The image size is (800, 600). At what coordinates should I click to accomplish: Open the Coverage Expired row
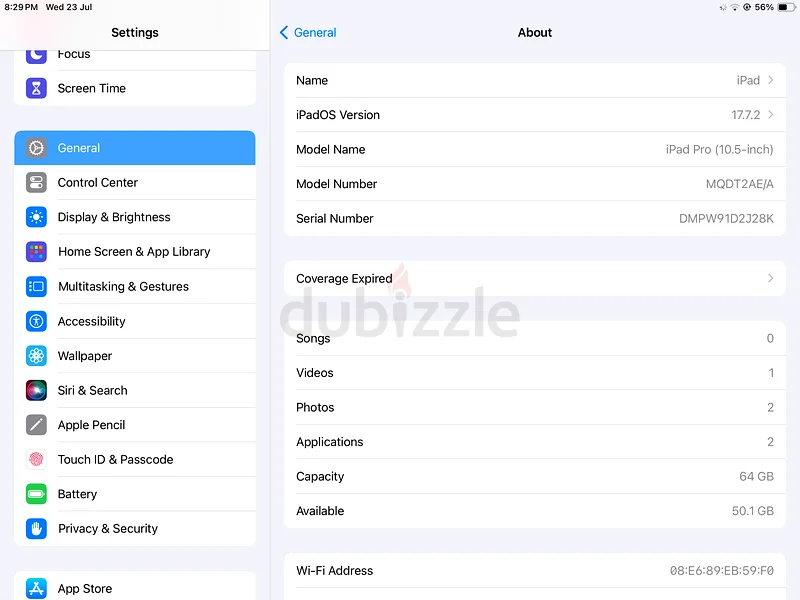point(535,279)
